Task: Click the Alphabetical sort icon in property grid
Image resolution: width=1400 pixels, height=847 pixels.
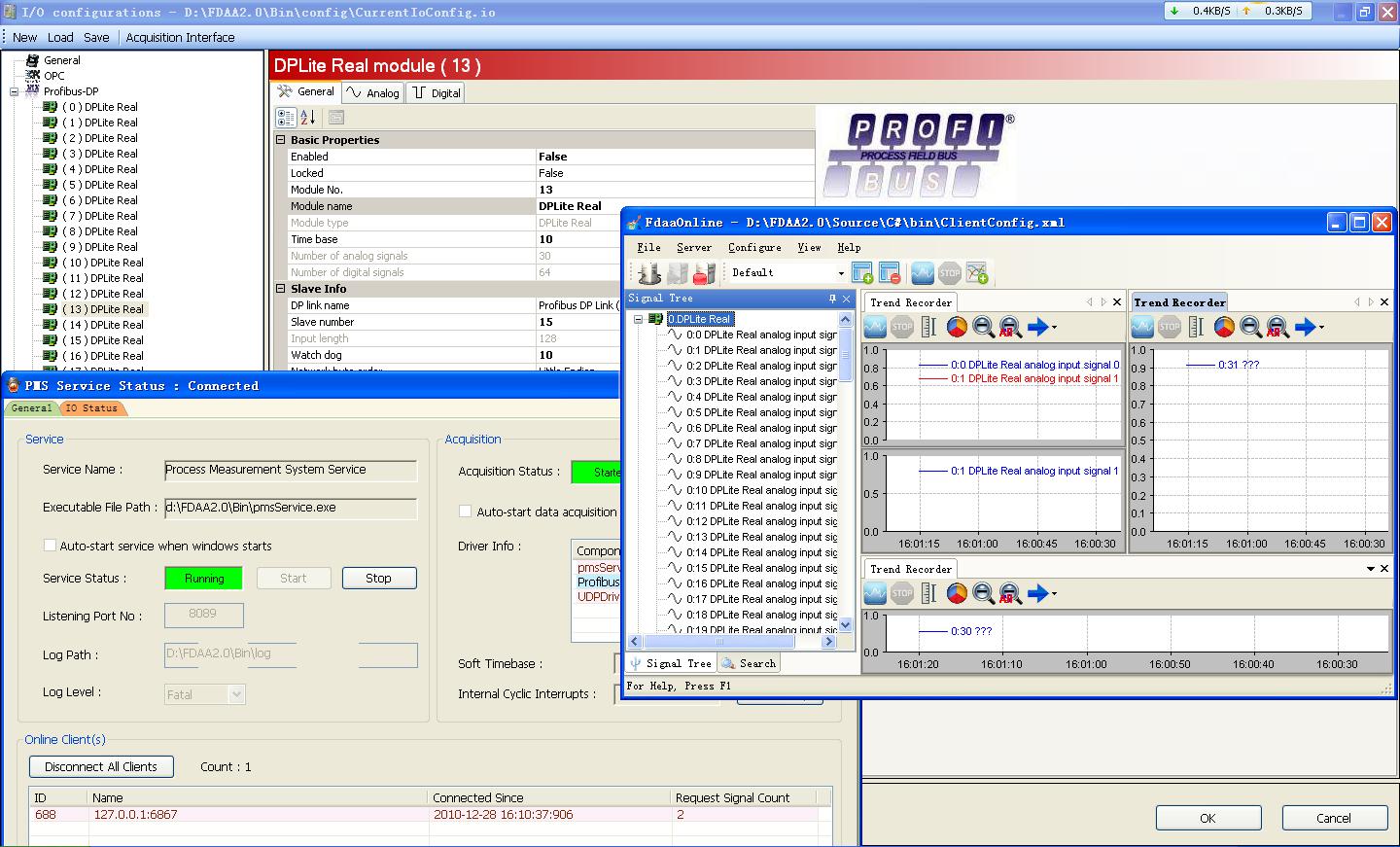Action: pyautogui.click(x=307, y=118)
